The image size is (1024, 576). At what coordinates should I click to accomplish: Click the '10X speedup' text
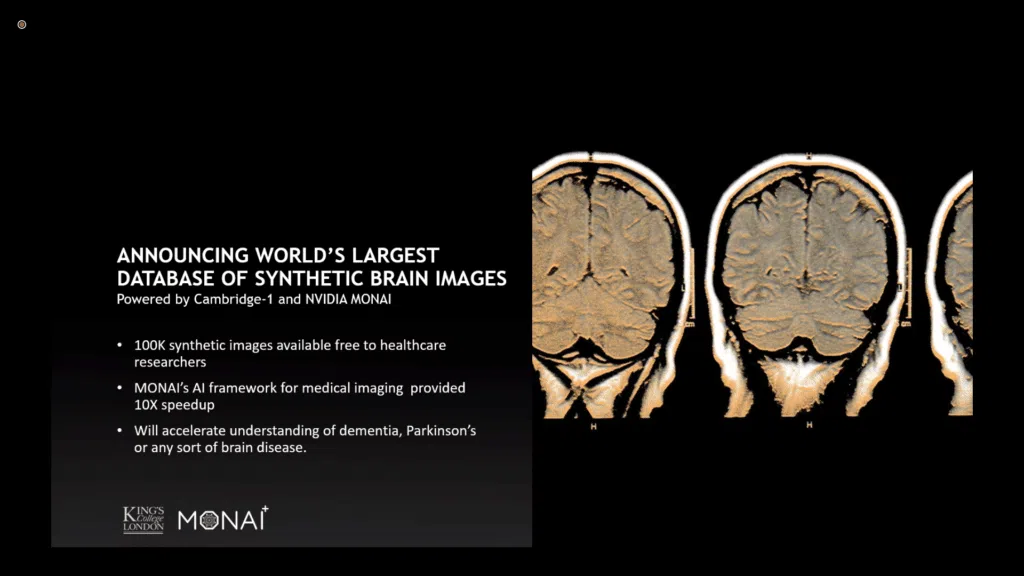point(173,403)
